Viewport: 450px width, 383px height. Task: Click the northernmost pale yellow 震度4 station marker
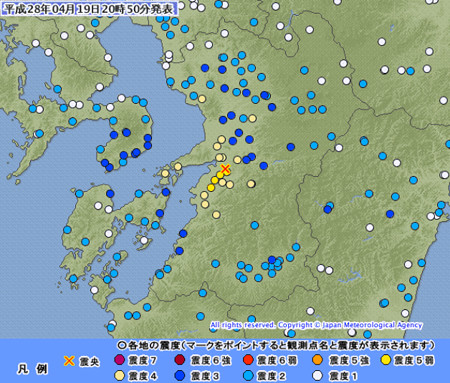[202, 99]
